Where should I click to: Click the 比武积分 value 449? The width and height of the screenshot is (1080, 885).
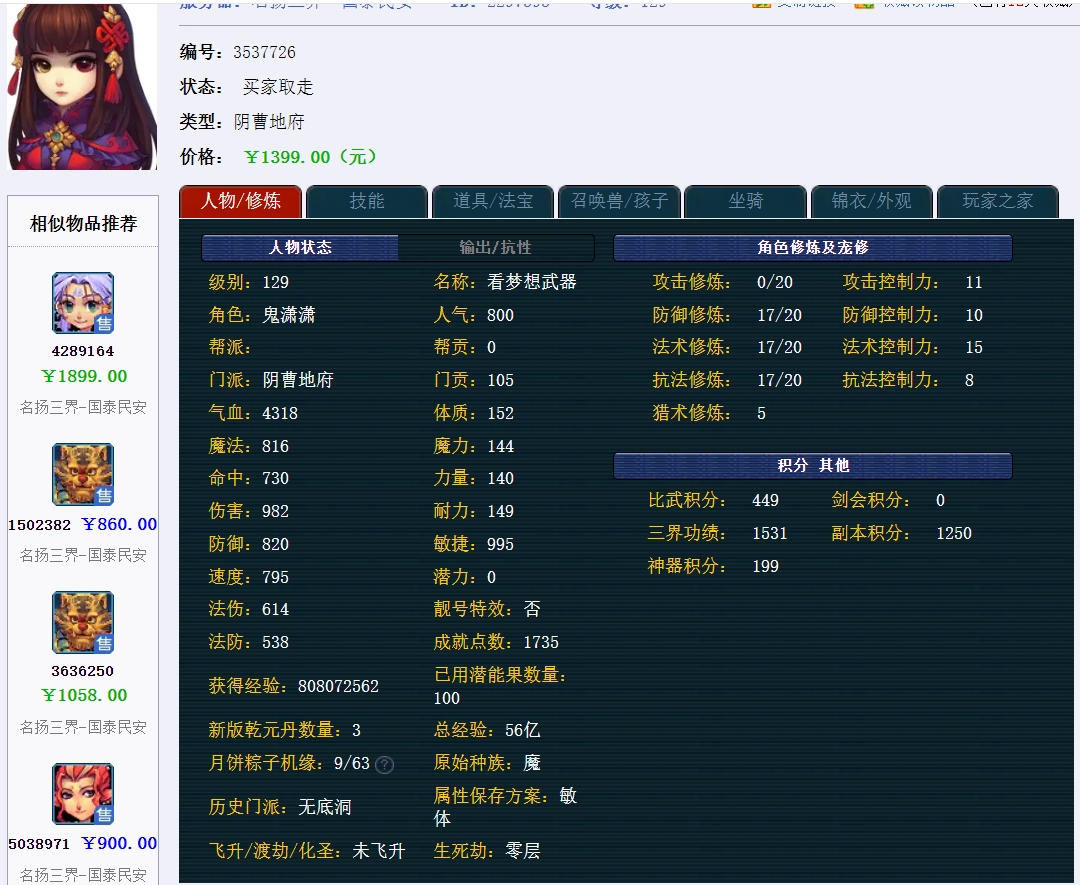(x=766, y=500)
